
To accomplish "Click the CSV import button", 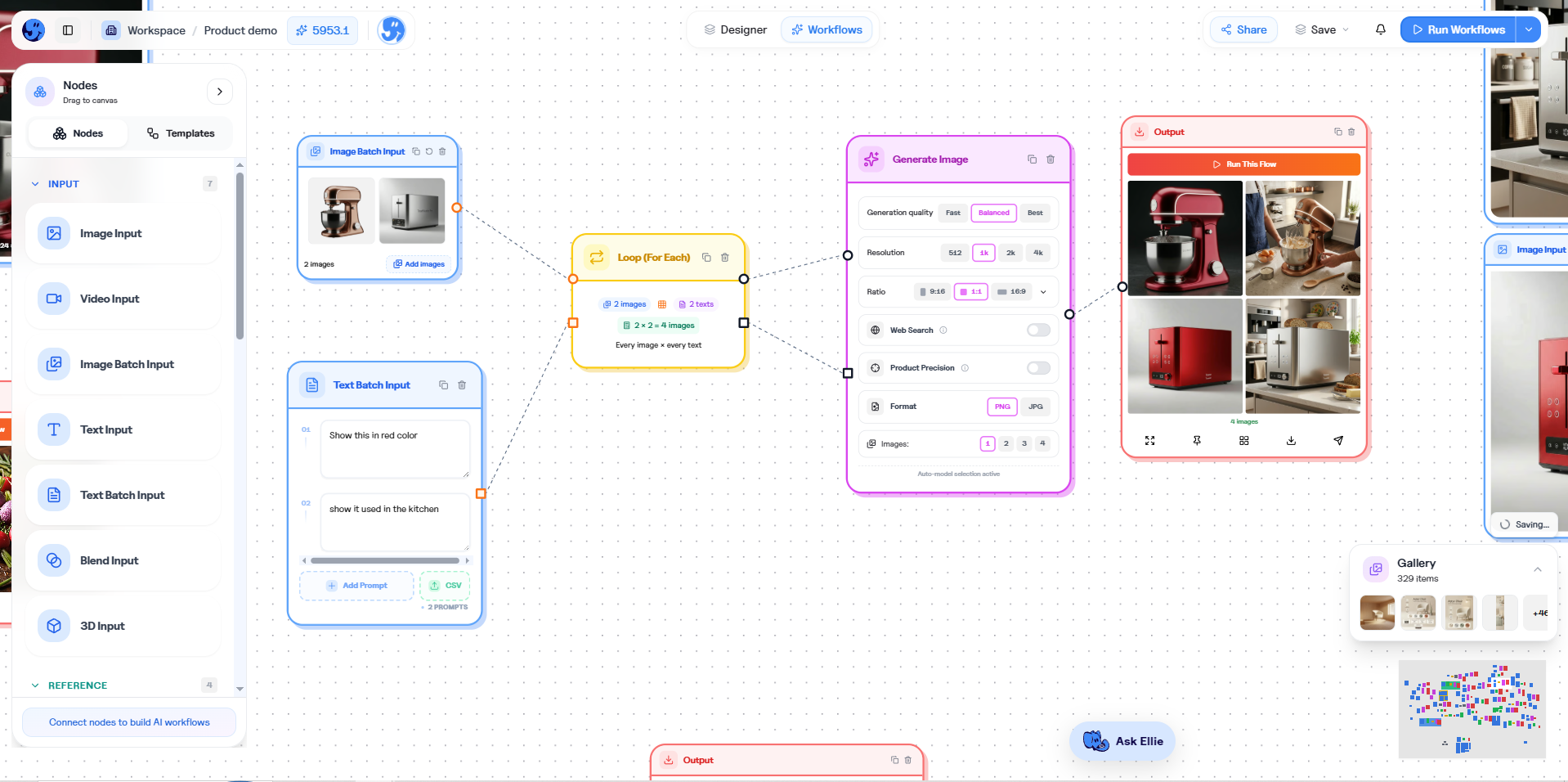I will [x=445, y=586].
